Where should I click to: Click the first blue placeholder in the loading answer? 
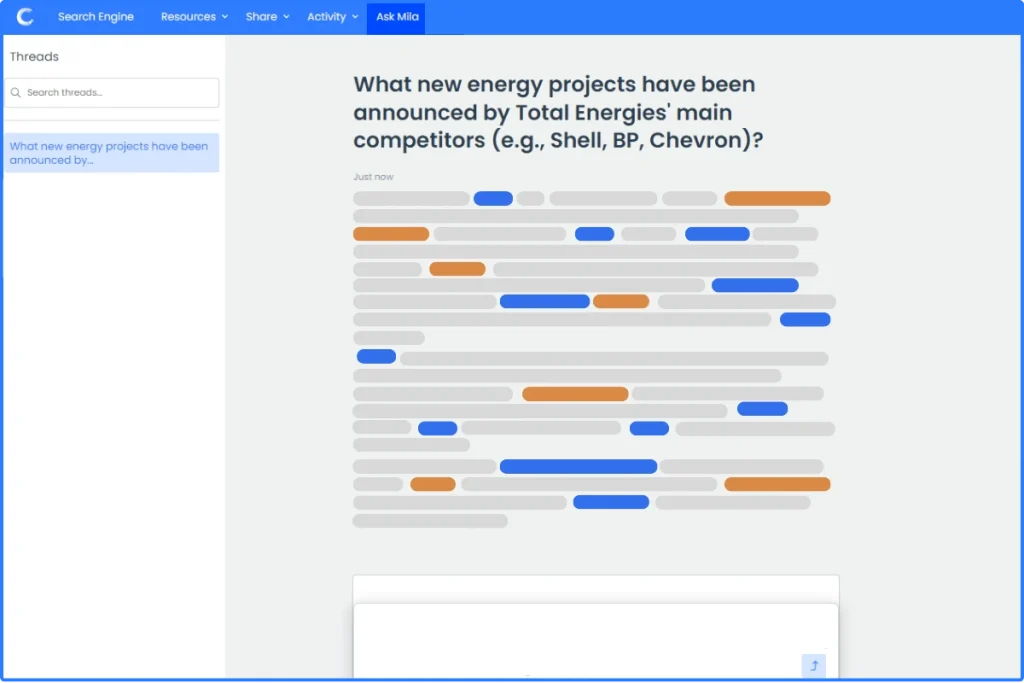tap(493, 199)
